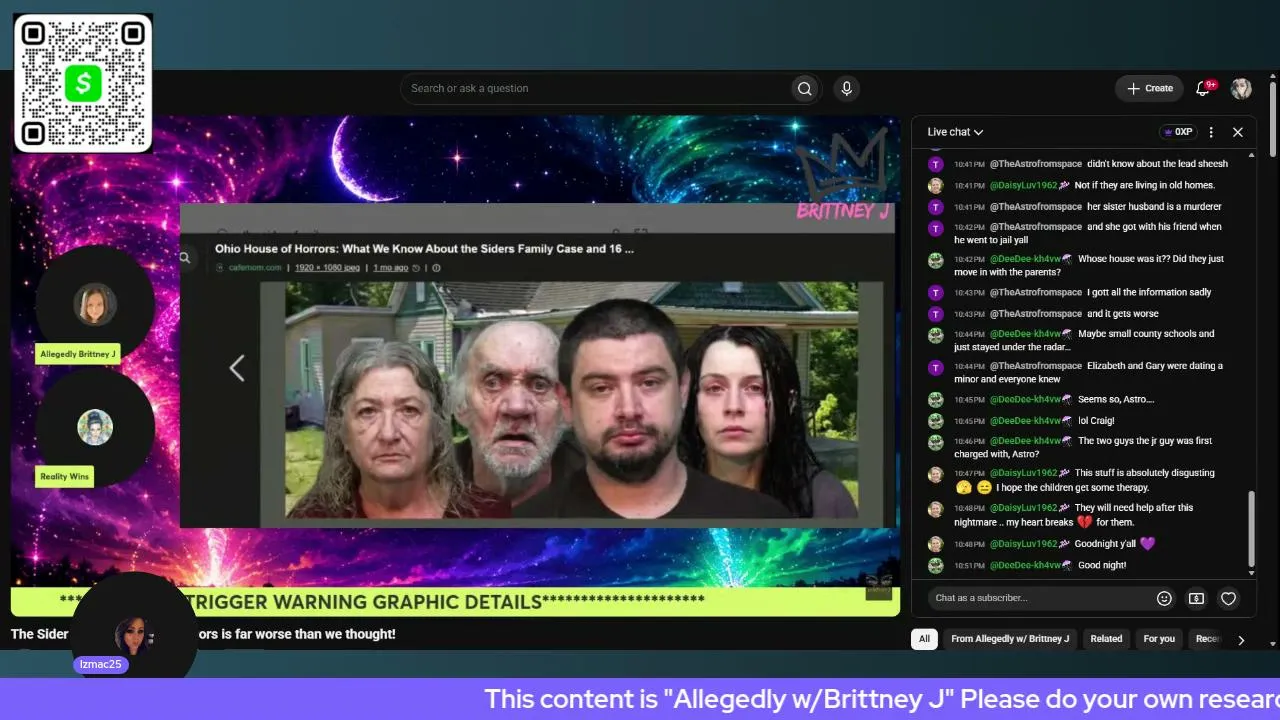Open the notifications bell

(1203, 88)
